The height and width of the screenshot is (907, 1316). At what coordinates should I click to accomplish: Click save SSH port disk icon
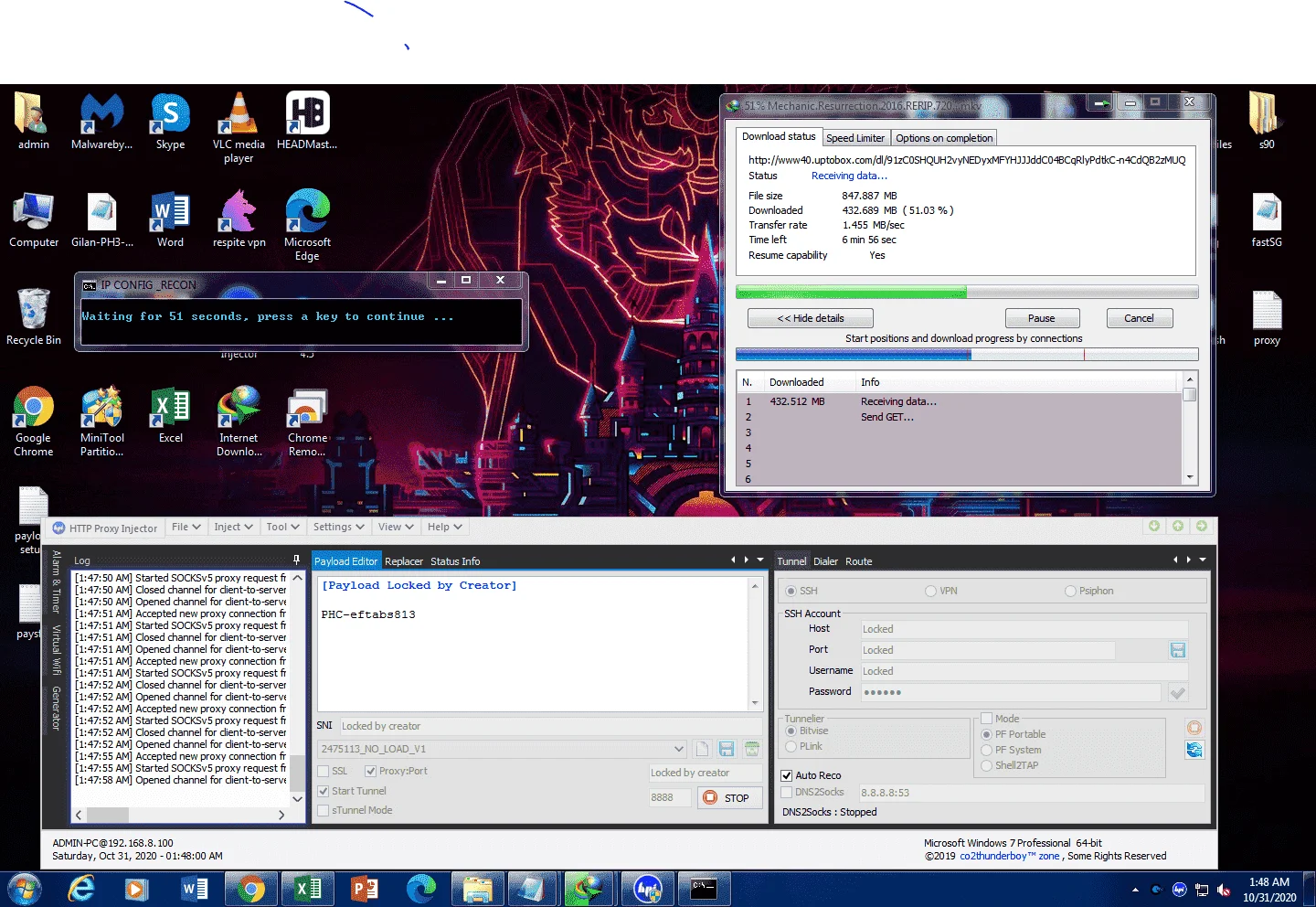(x=1178, y=650)
